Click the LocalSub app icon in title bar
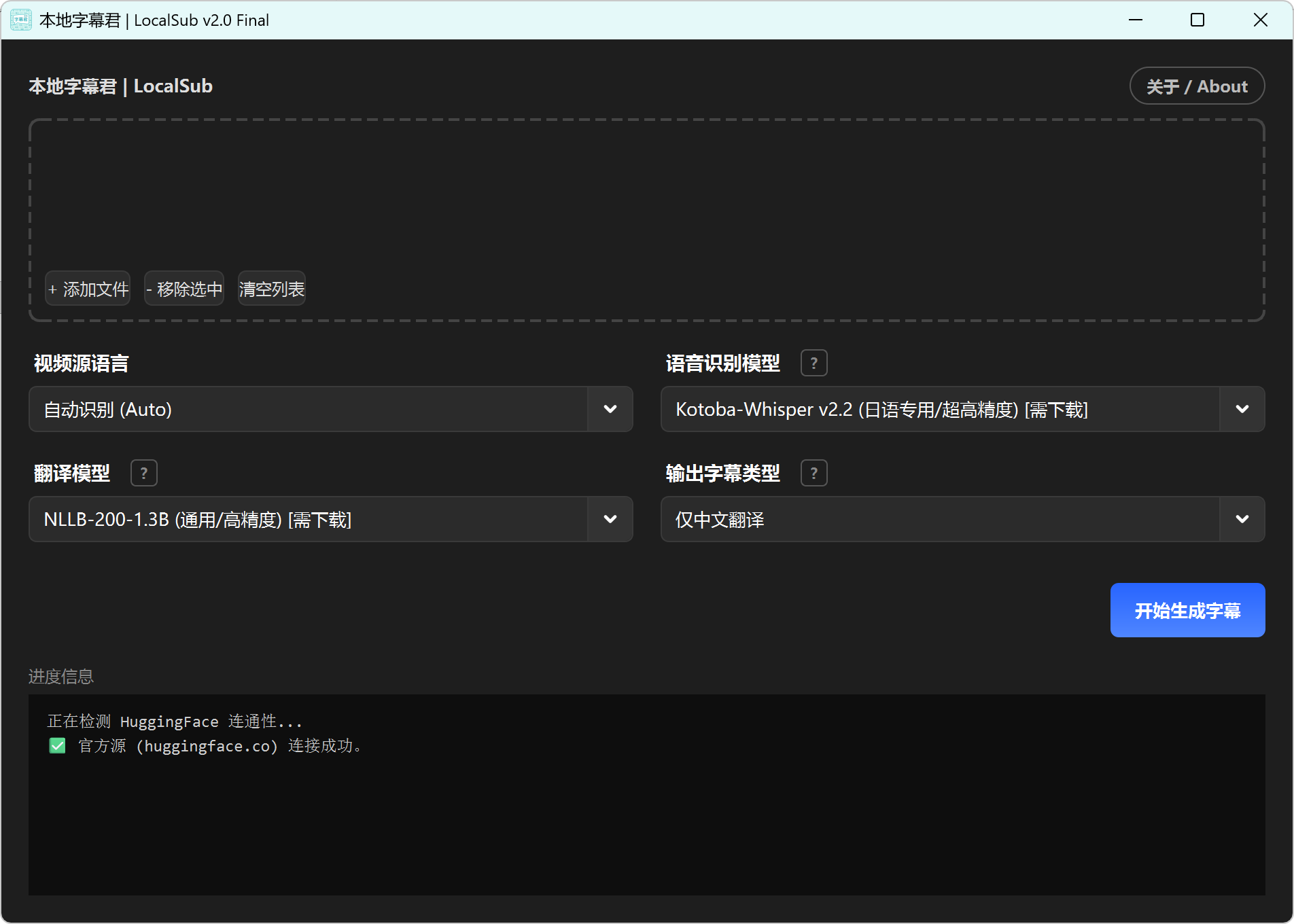The height and width of the screenshot is (924, 1294). (20, 20)
